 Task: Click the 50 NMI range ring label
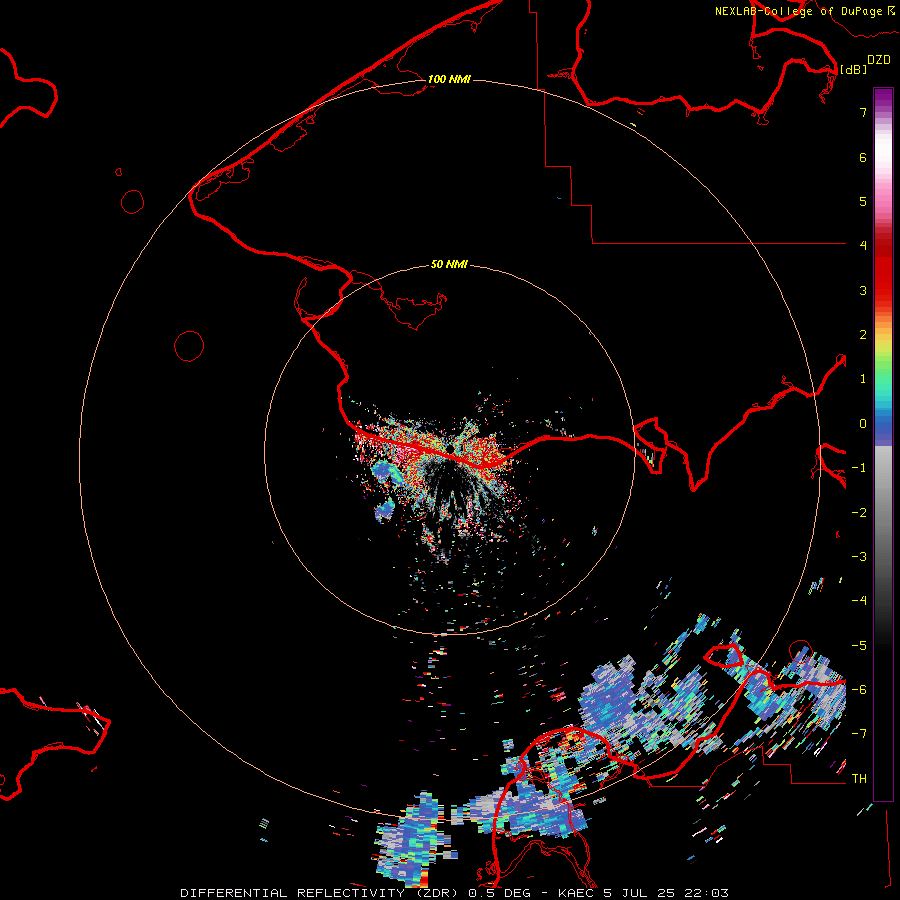tap(449, 264)
